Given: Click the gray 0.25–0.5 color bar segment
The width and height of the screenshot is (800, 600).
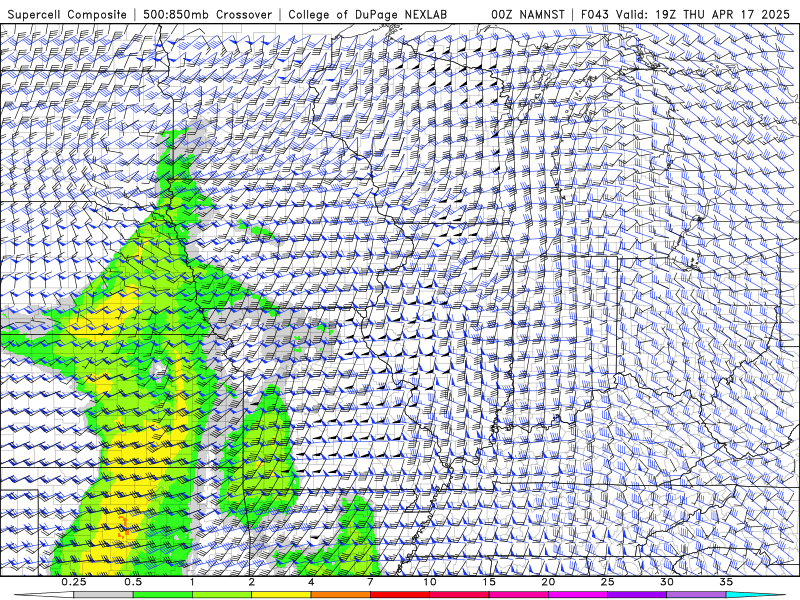Looking at the screenshot, I should tap(104, 595).
